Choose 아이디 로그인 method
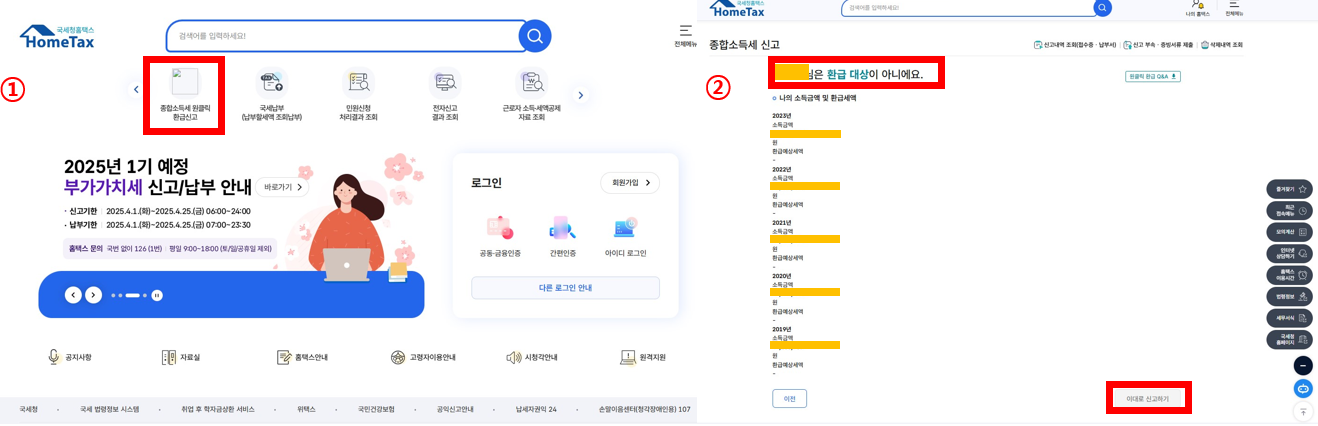This screenshot has height=426, width=1318. coord(626,237)
